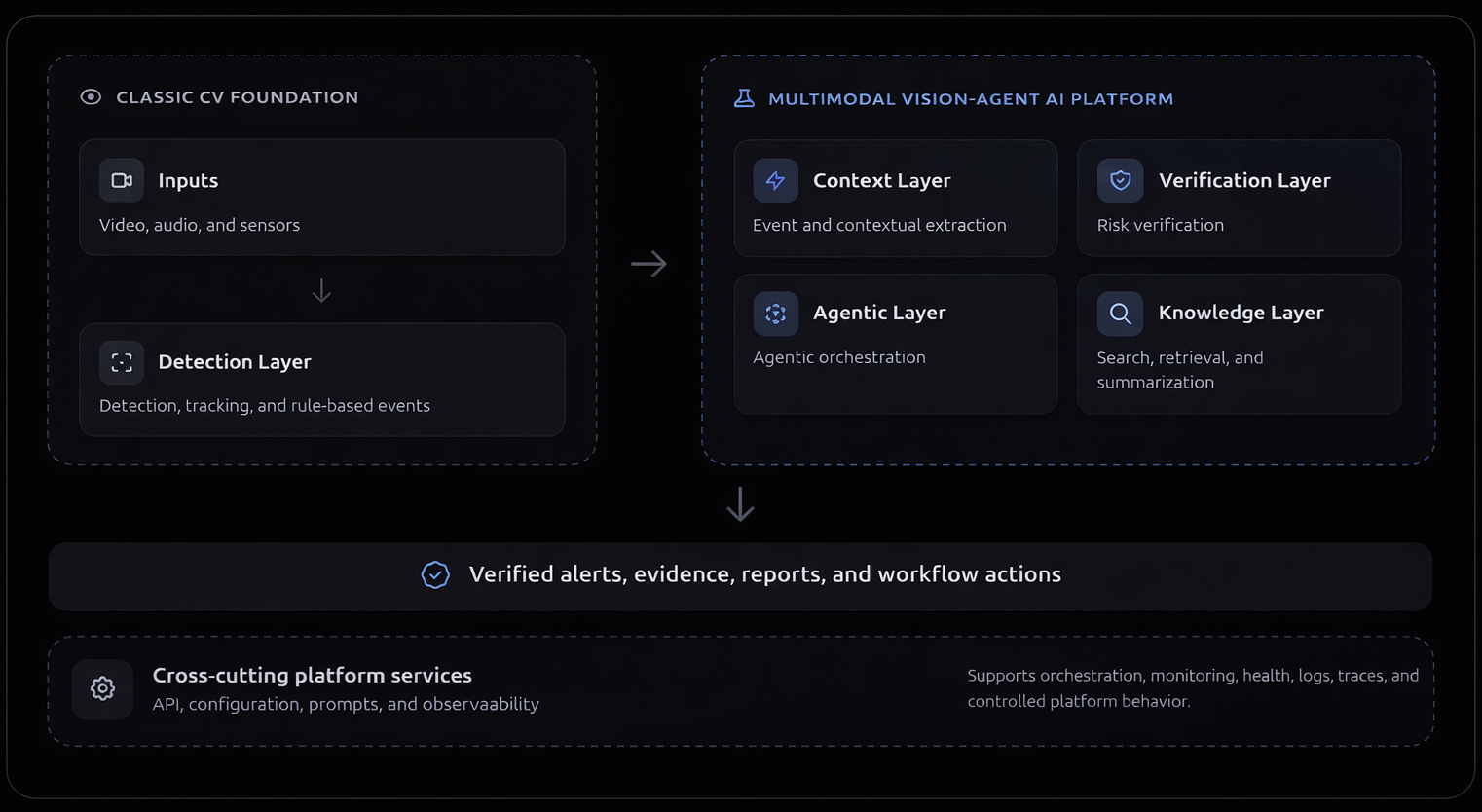Click the verified checkmark badge icon
Viewport: 1482px width, 812px height.
click(x=435, y=574)
